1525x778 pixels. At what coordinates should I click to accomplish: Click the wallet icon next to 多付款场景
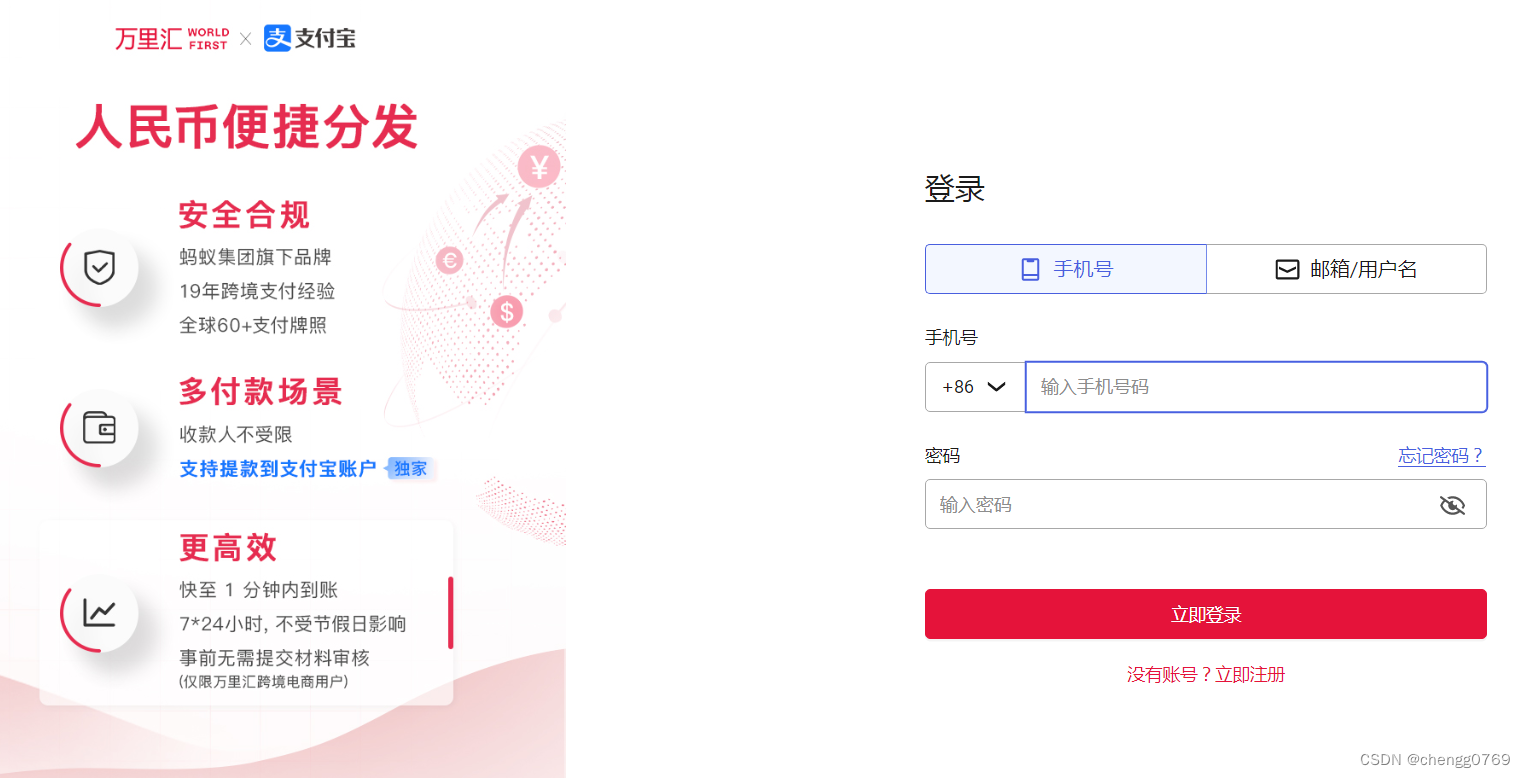[98, 428]
